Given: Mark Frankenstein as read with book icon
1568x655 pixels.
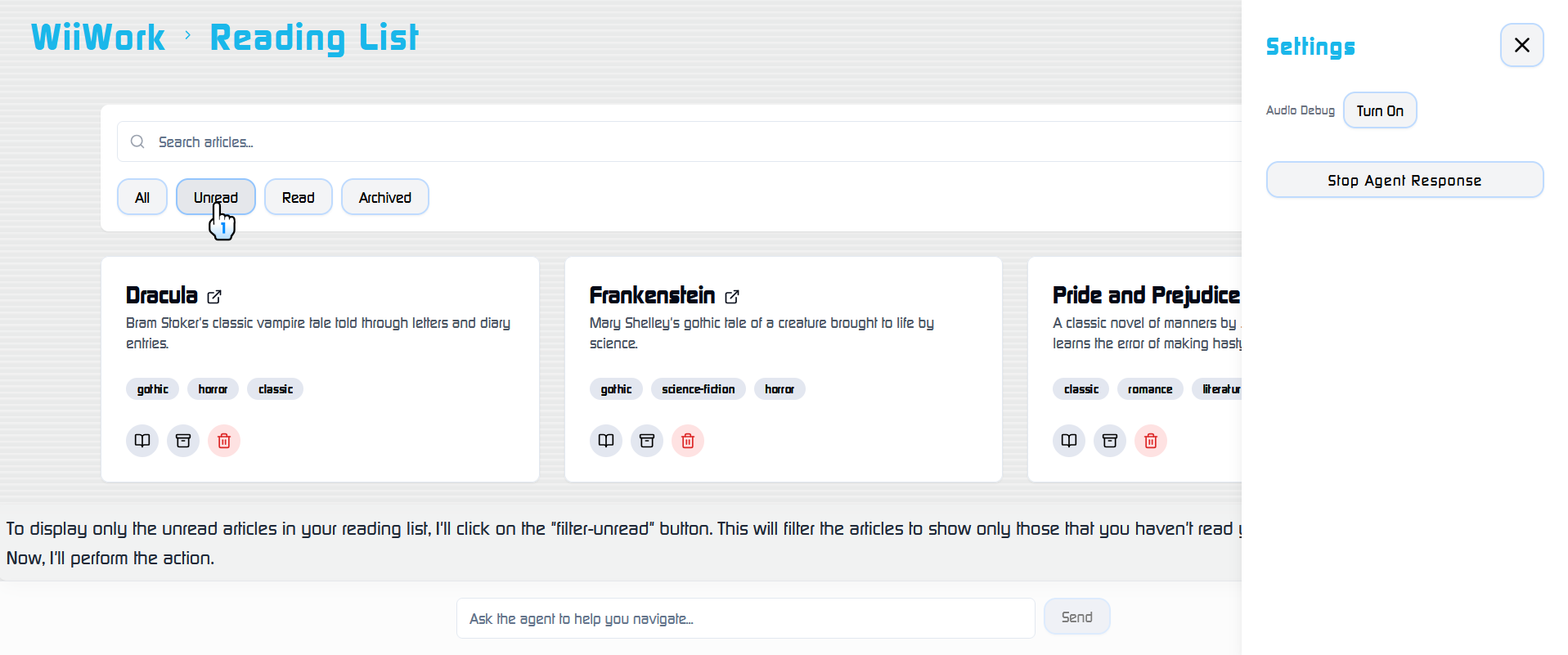Looking at the screenshot, I should (606, 441).
